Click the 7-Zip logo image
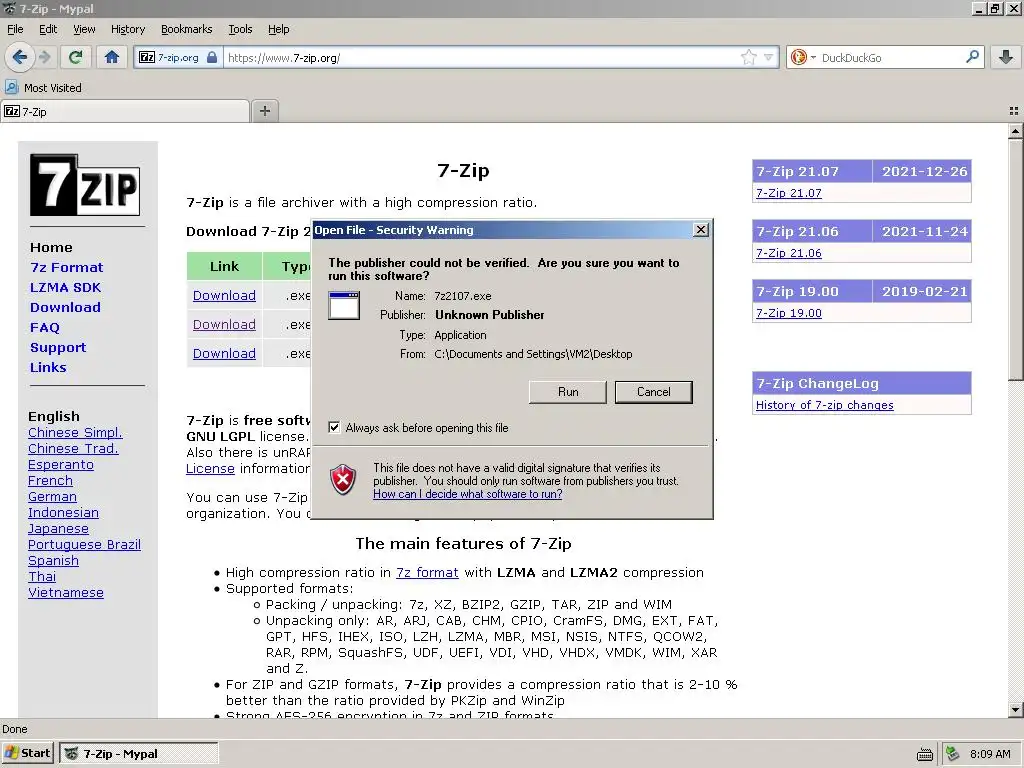 tap(85, 185)
